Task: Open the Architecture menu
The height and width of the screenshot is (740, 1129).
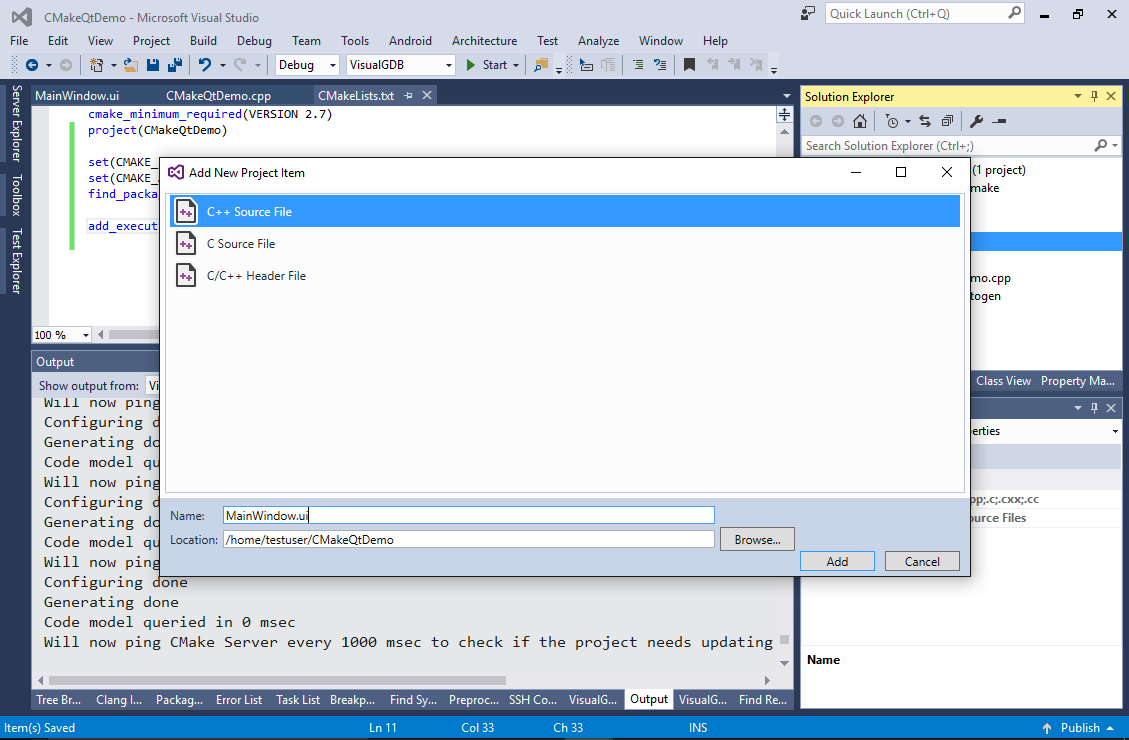Action: click(x=485, y=41)
